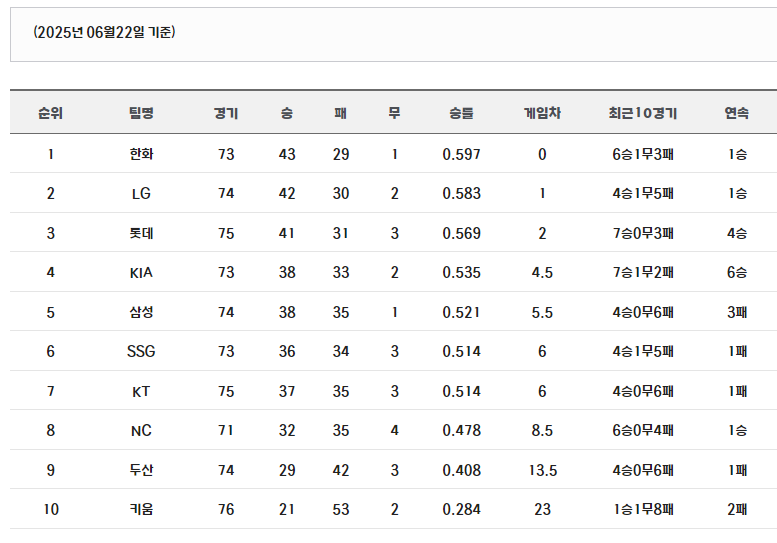
Task: Click 키움 recent record 1승1무8패
Action: pyautogui.click(x=643, y=509)
